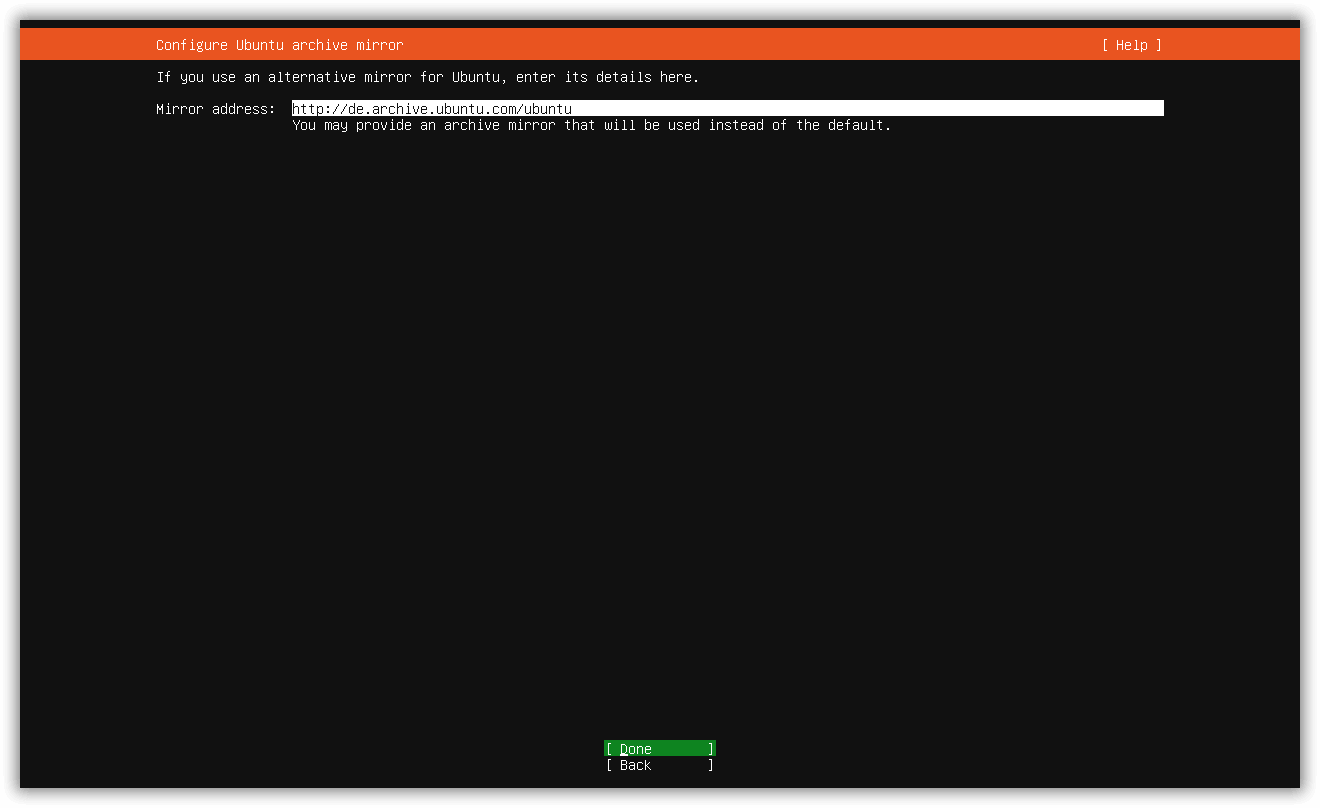The height and width of the screenshot is (808, 1320).
Task: Place cursor on 'http' in the mirror URL
Action: click(308, 108)
